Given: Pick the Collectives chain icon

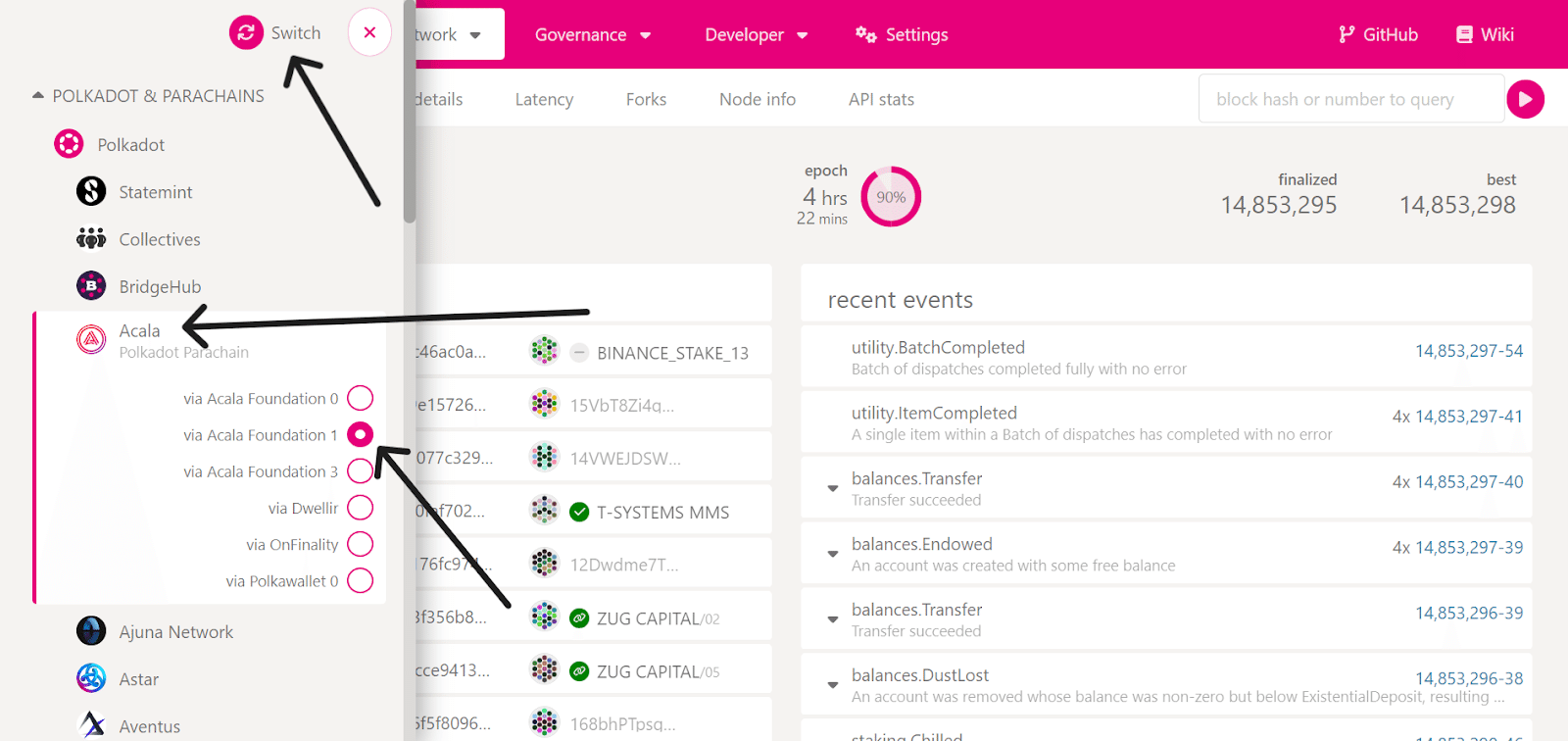Looking at the screenshot, I should click(x=91, y=238).
